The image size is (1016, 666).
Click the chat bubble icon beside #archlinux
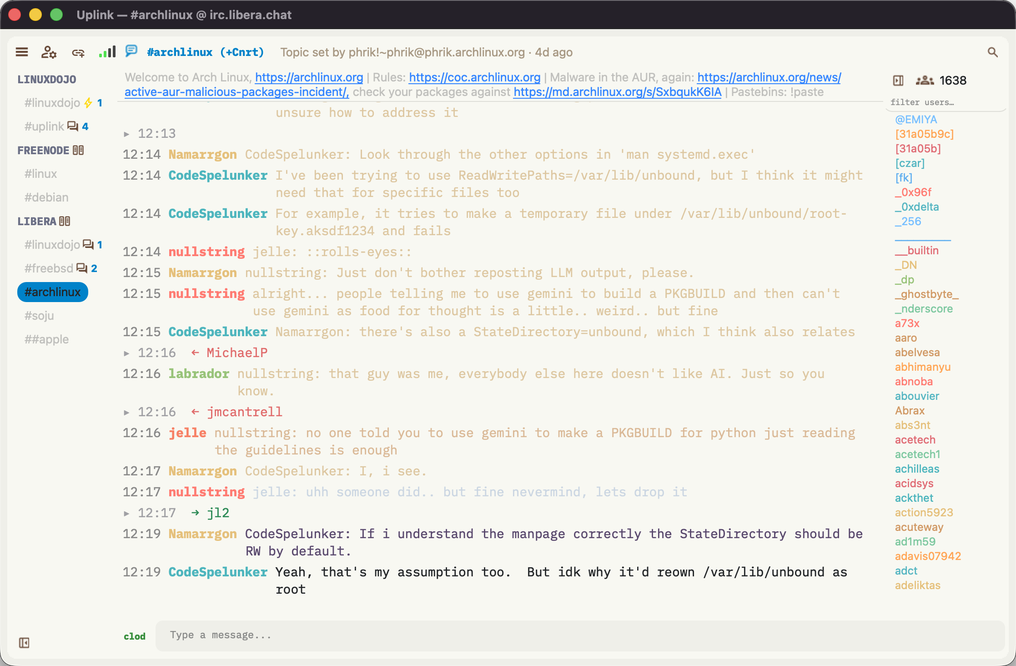click(x=132, y=51)
